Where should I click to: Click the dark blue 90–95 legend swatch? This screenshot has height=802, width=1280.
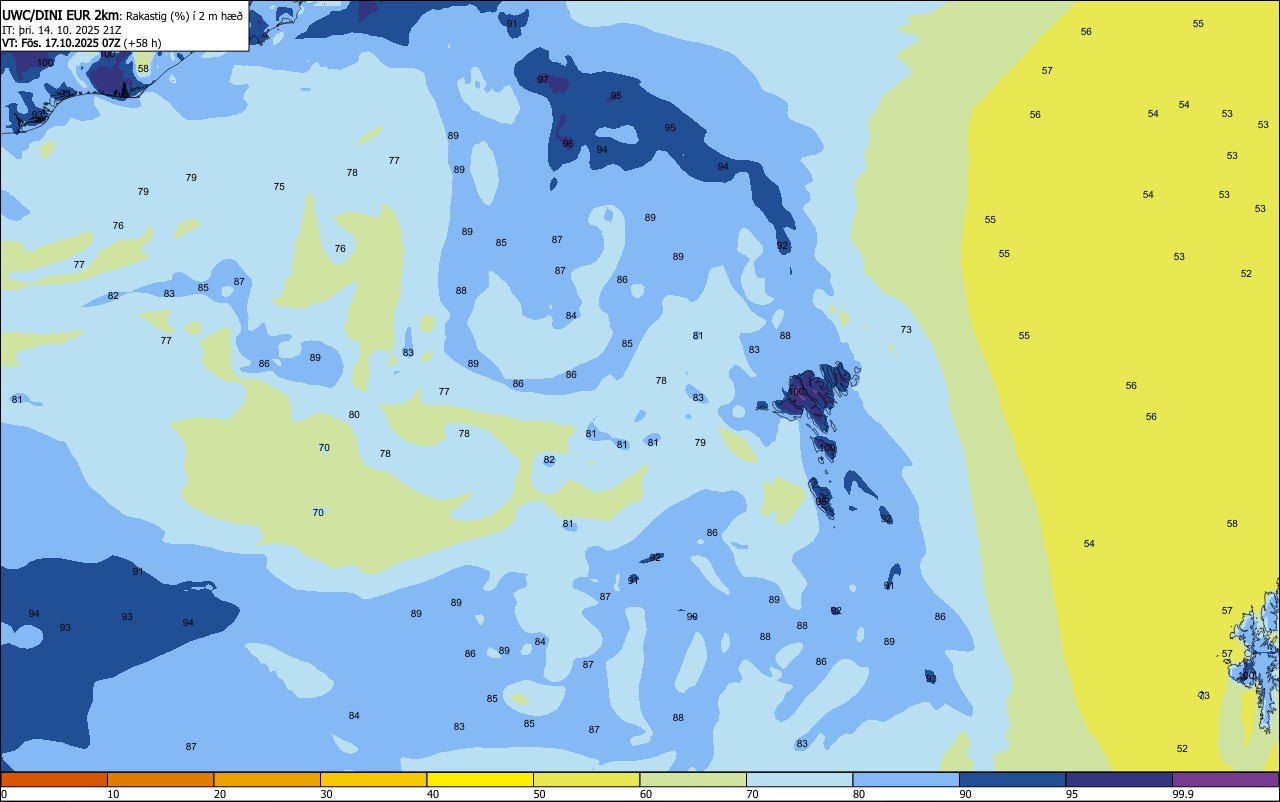click(1012, 779)
